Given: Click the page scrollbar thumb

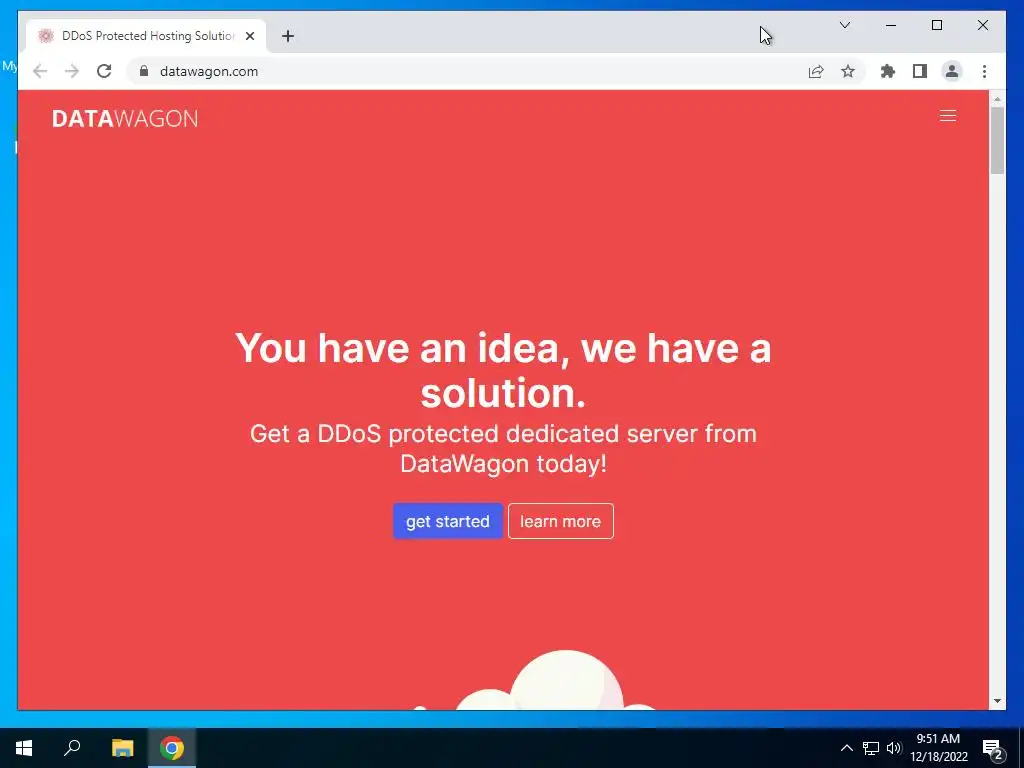Looking at the screenshot, I should click(997, 141).
